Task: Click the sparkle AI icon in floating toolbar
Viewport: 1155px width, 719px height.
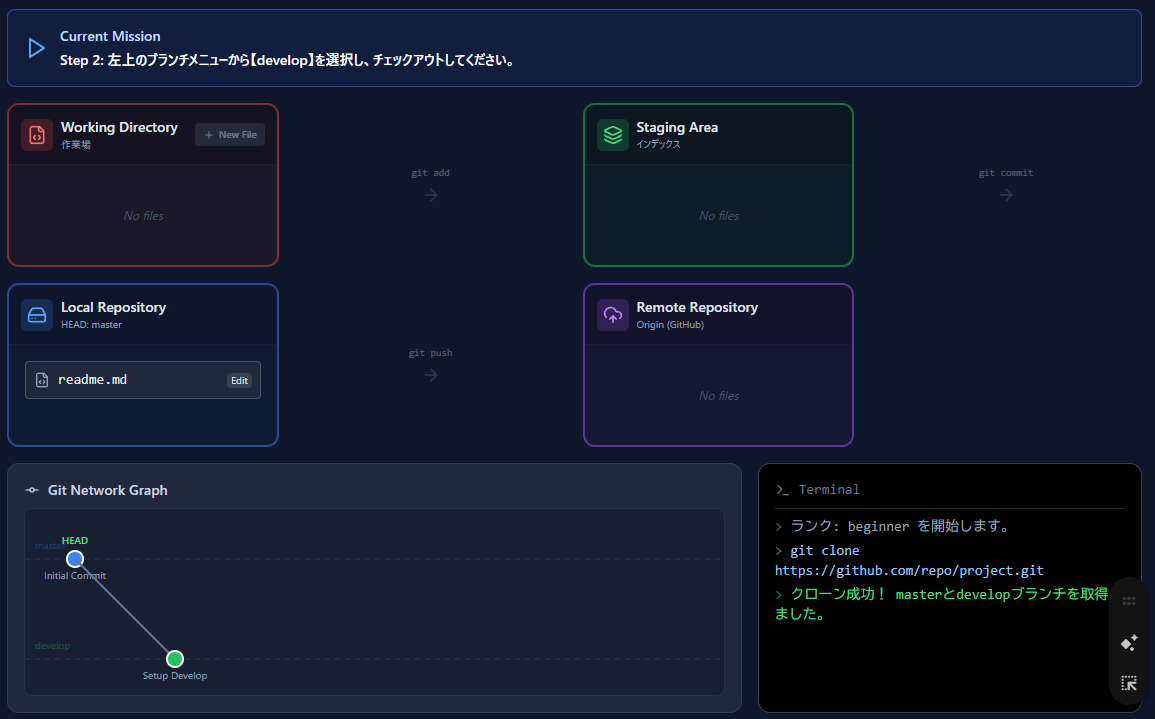Action: [x=1129, y=643]
